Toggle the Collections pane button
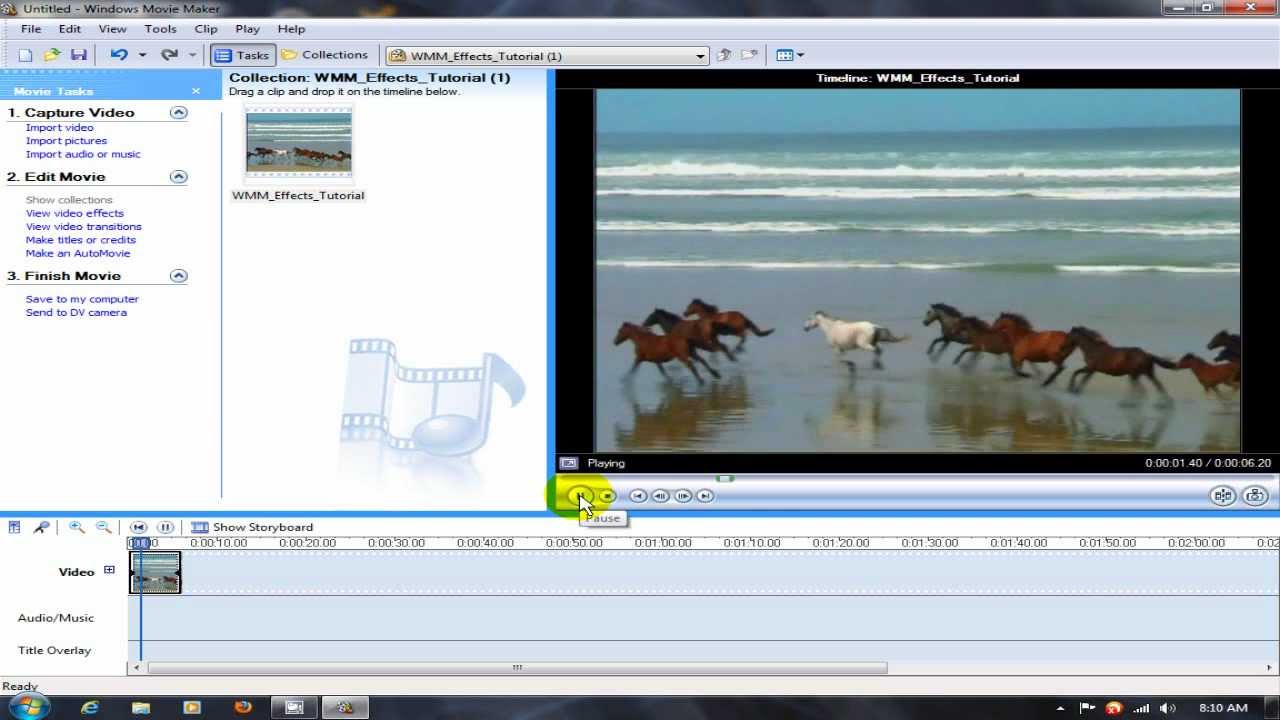This screenshot has height=720, width=1280. (x=325, y=55)
